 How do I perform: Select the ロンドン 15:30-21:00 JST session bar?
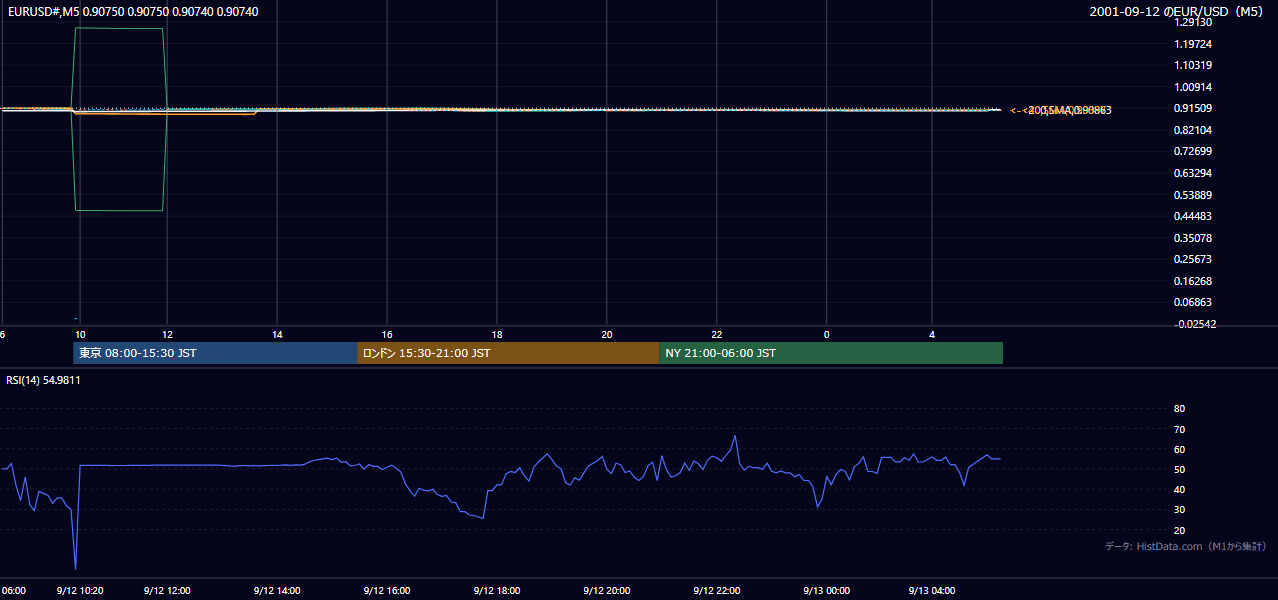coord(508,353)
